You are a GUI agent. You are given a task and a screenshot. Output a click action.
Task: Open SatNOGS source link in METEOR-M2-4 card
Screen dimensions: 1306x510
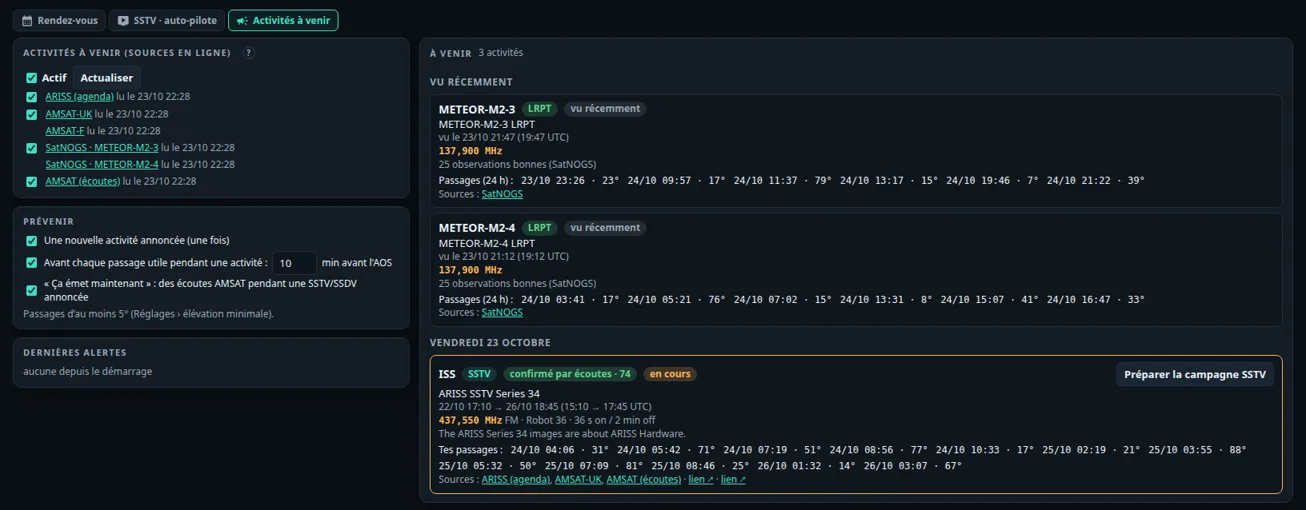click(502, 312)
